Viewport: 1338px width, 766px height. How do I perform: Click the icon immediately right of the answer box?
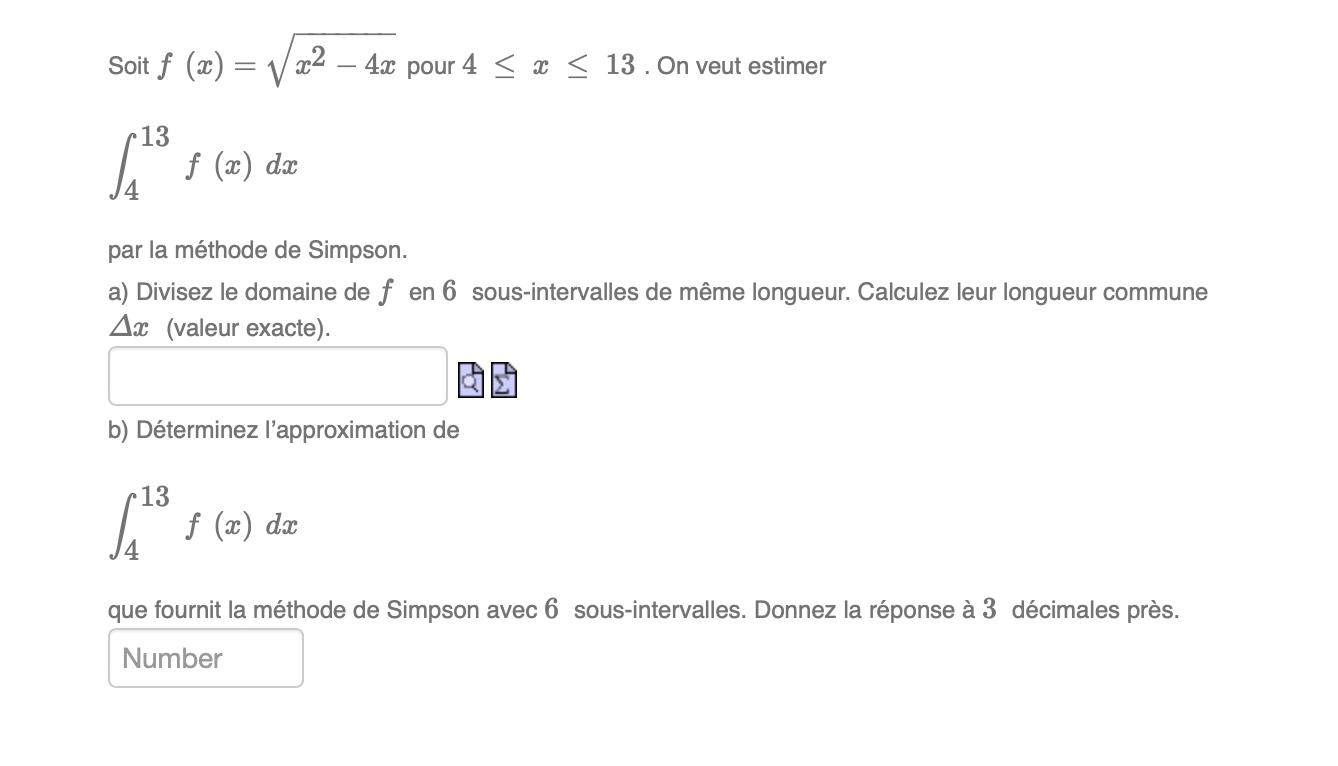coord(470,380)
